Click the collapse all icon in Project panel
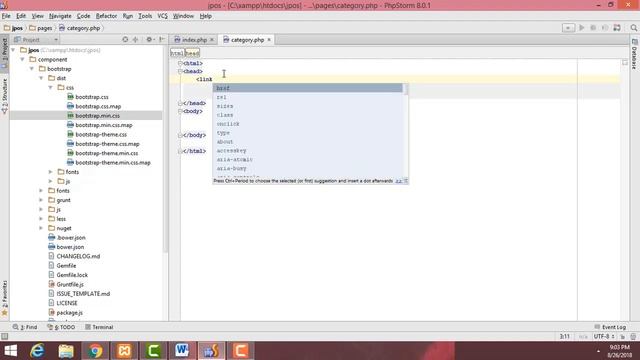Viewport: 640px width, 360px height. coord(136,40)
